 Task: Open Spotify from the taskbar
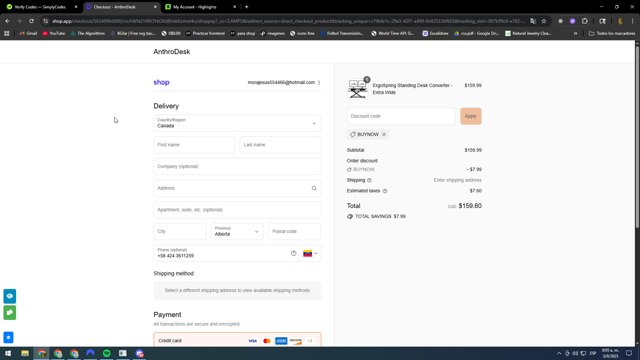107,353
